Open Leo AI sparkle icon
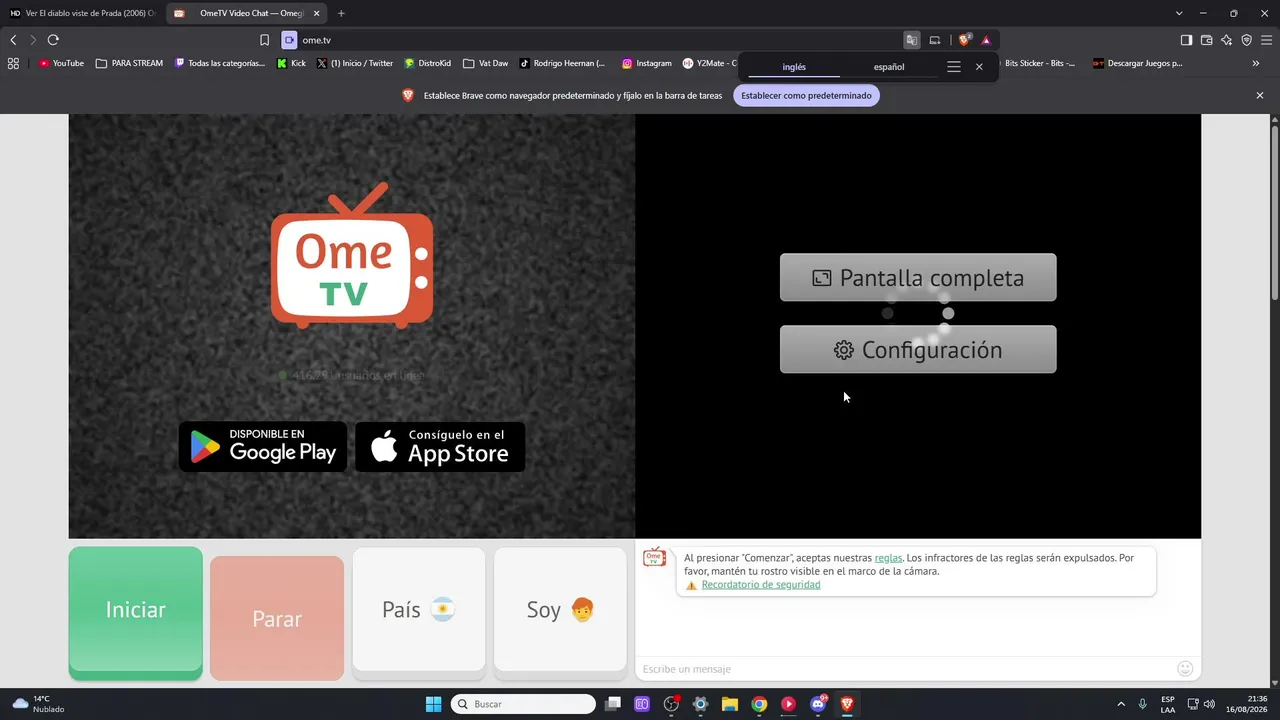This screenshot has width=1280, height=720. coord(1226,40)
